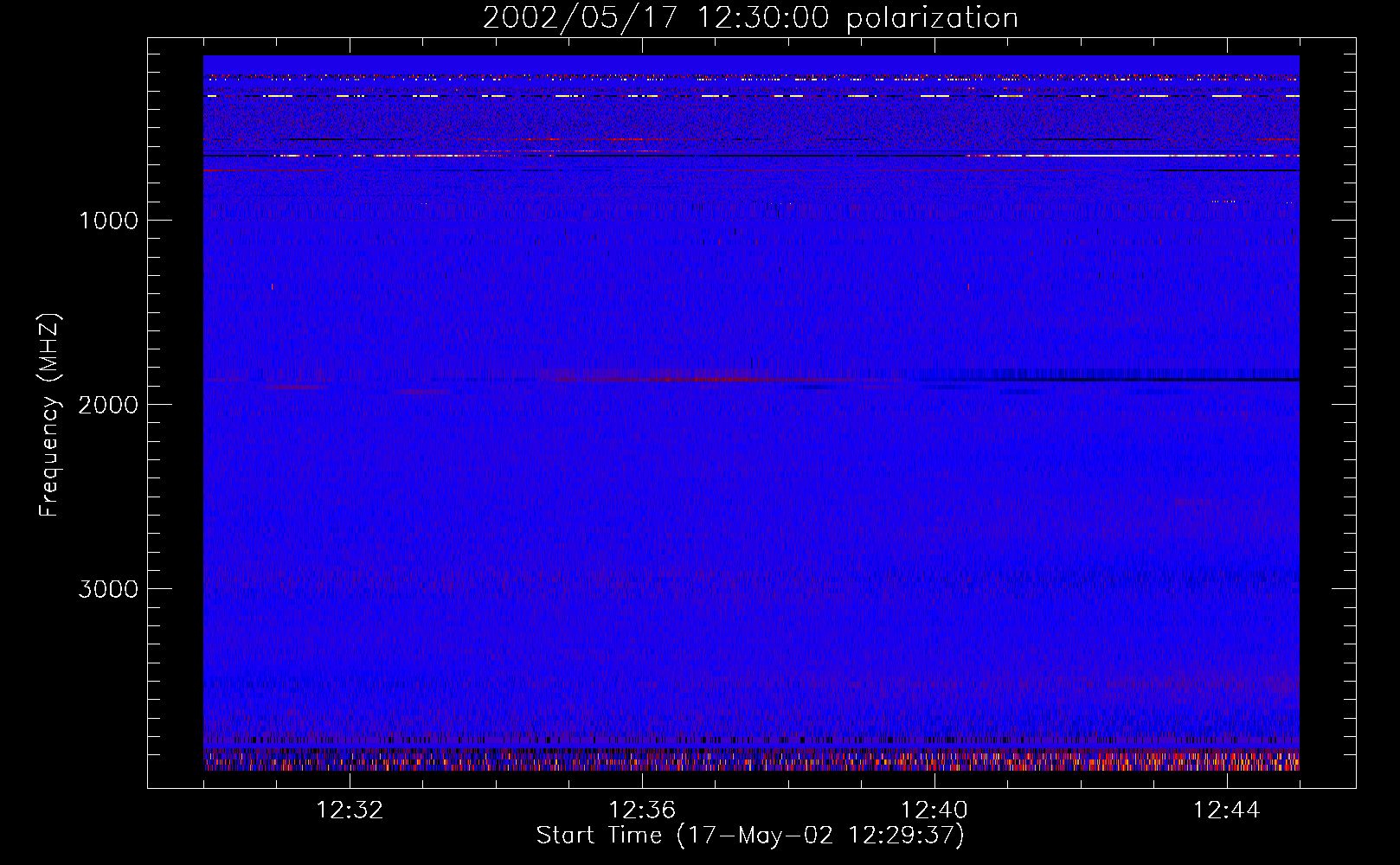Viewport: 1400px width, 865px height.
Task: Click the 12:32 time axis label
Action: pos(350,811)
